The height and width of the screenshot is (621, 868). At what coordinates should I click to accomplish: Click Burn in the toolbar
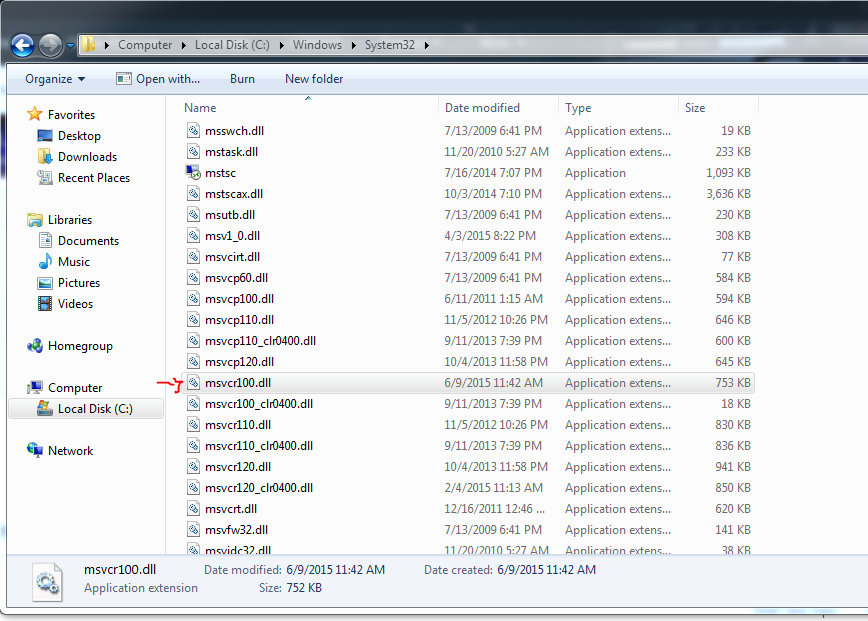coord(242,79)
